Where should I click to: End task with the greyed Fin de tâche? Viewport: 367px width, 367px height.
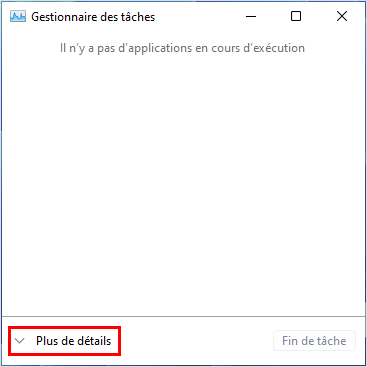314,341
